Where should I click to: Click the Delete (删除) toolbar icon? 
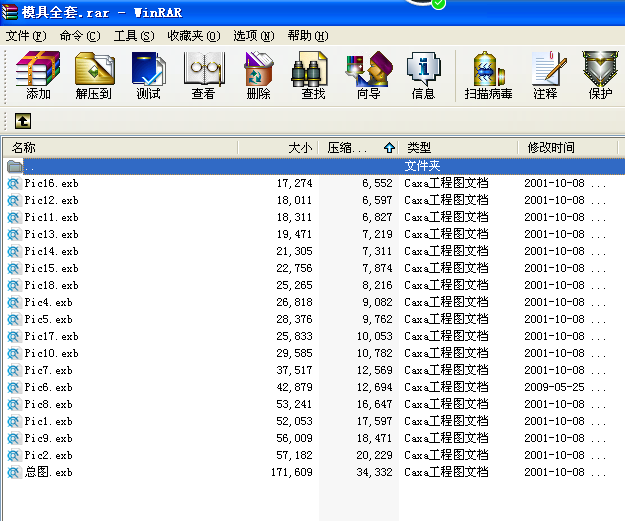tap(258, 75)
